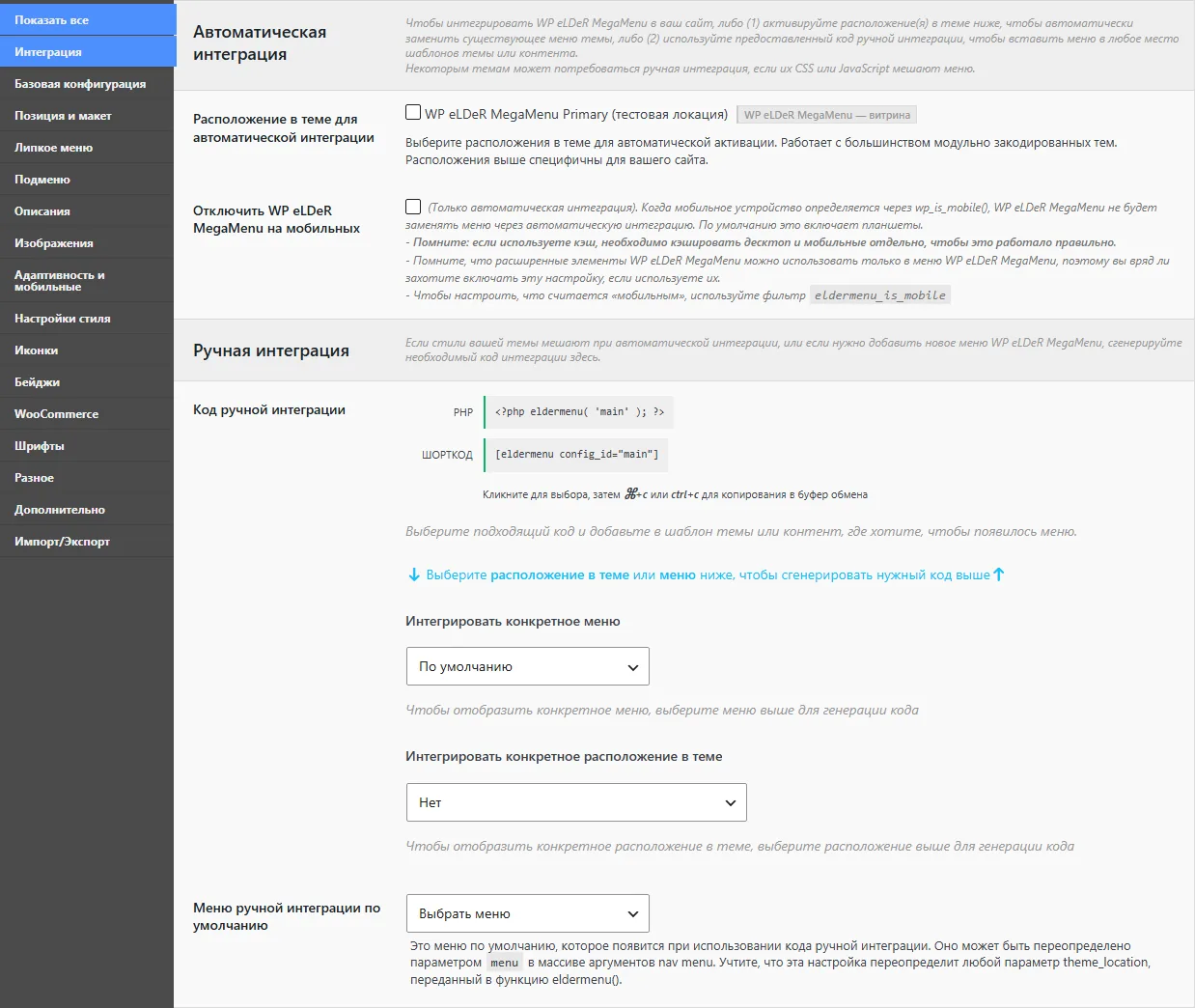
Task: Enable WP eLDeR MegaMenu Primary location checkbox
Action: (413, 113)
